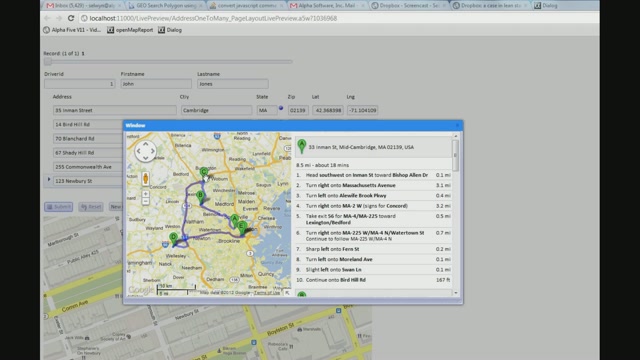Screen dimensions: 640x360
Task: Click step 4 MA-2 W signs for Concord
Action: 373,206
